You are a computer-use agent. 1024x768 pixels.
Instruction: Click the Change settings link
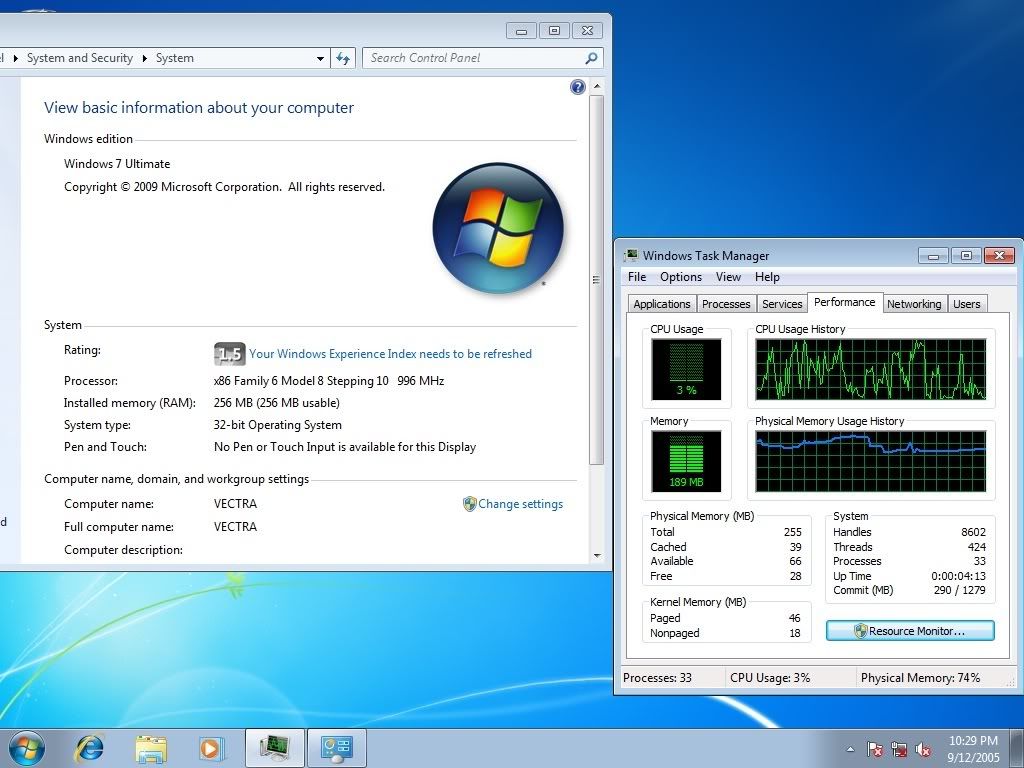tap(520, 504)
